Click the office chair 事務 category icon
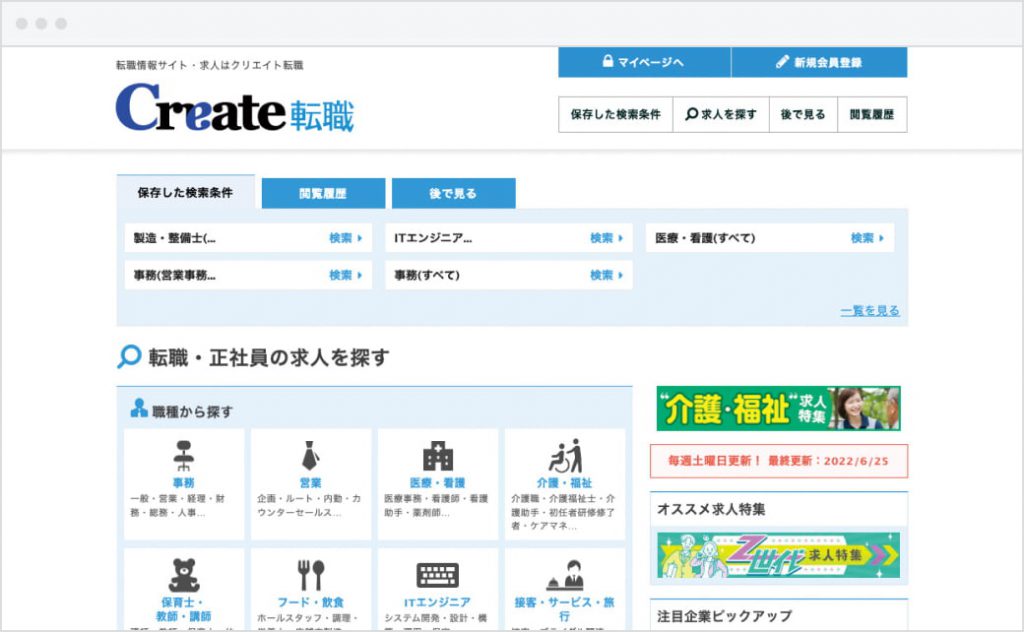 [184, 456]
